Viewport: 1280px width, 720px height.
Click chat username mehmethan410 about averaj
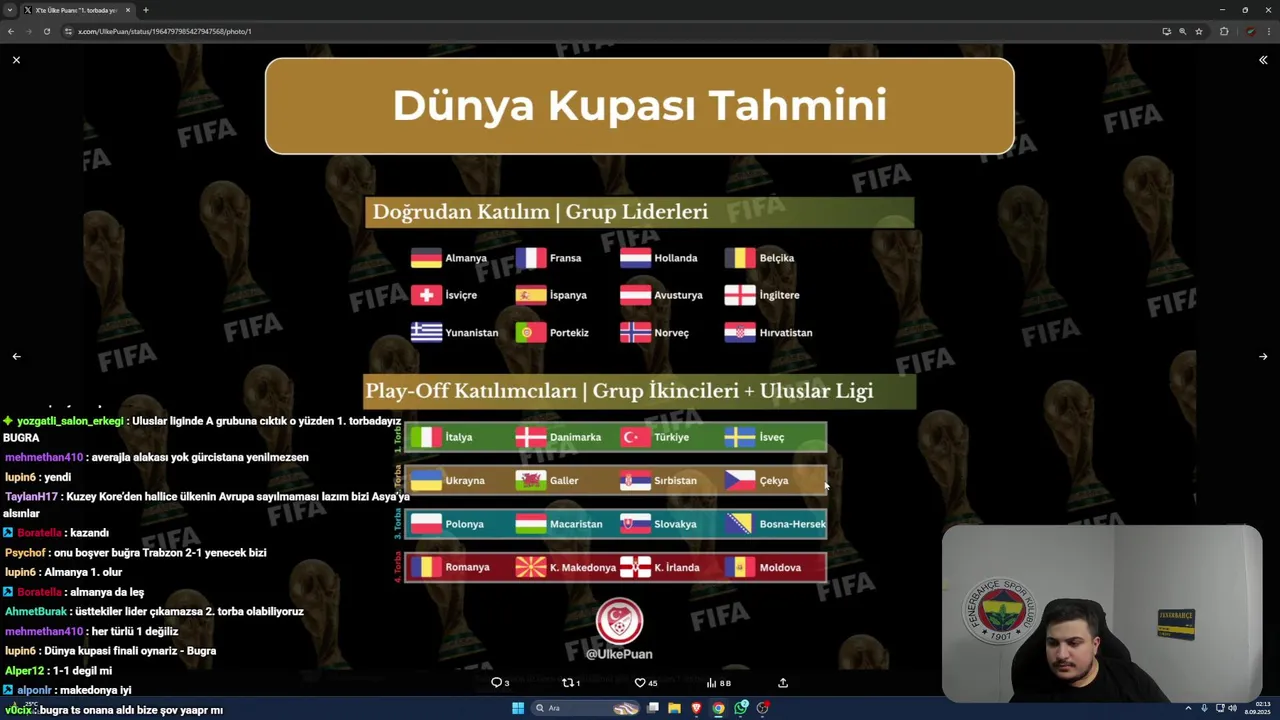[x=44, y=457]
